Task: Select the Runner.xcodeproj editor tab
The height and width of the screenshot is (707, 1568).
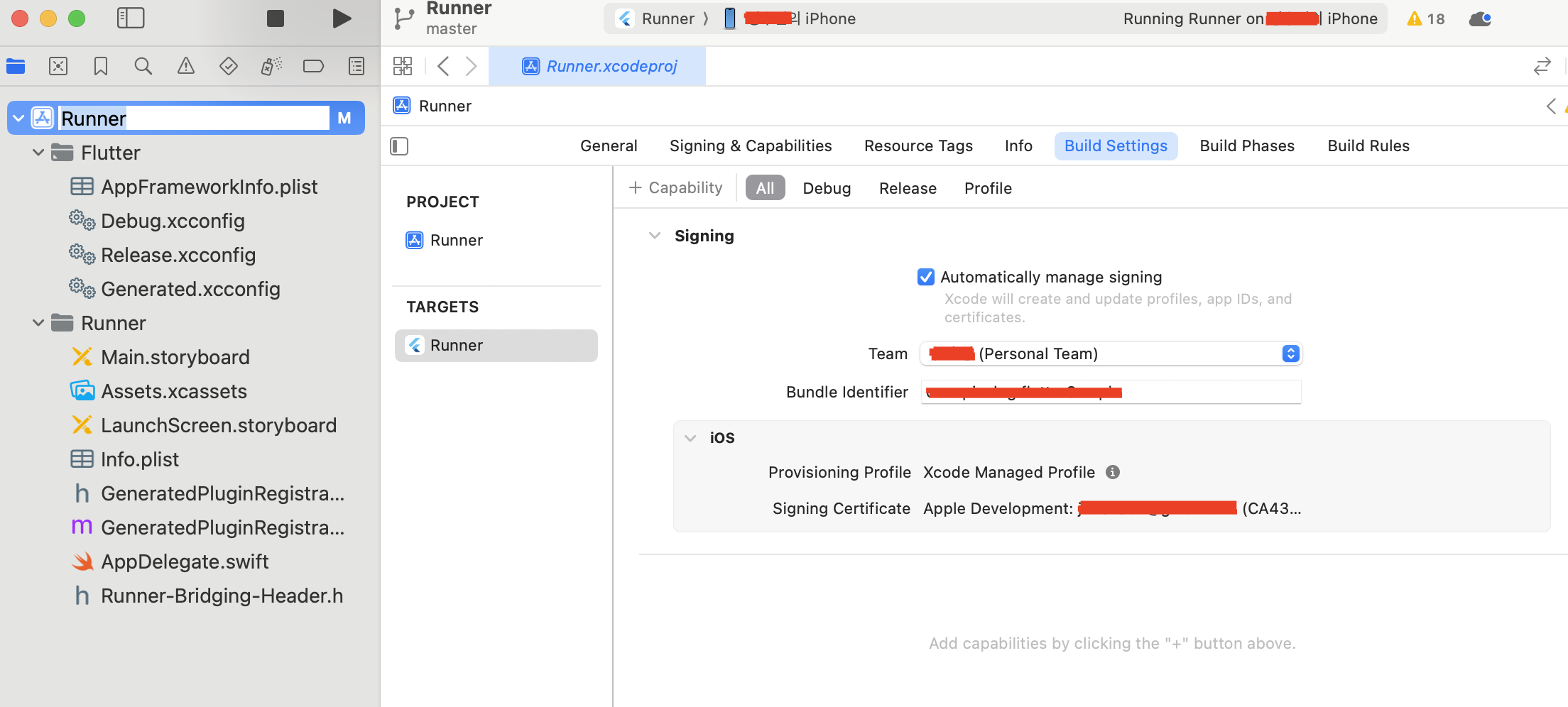Action: point(597,67)
